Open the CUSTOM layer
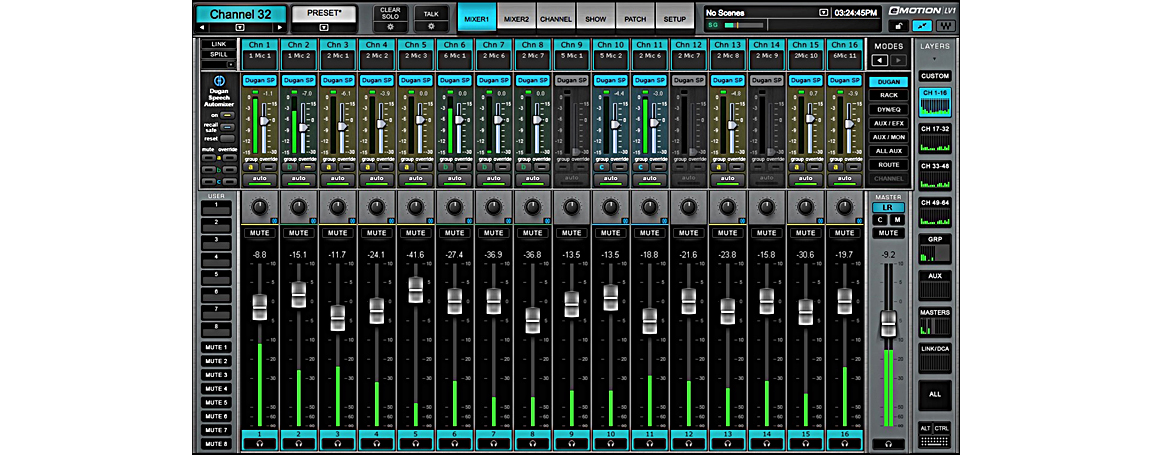 click(x=935, y=76)
